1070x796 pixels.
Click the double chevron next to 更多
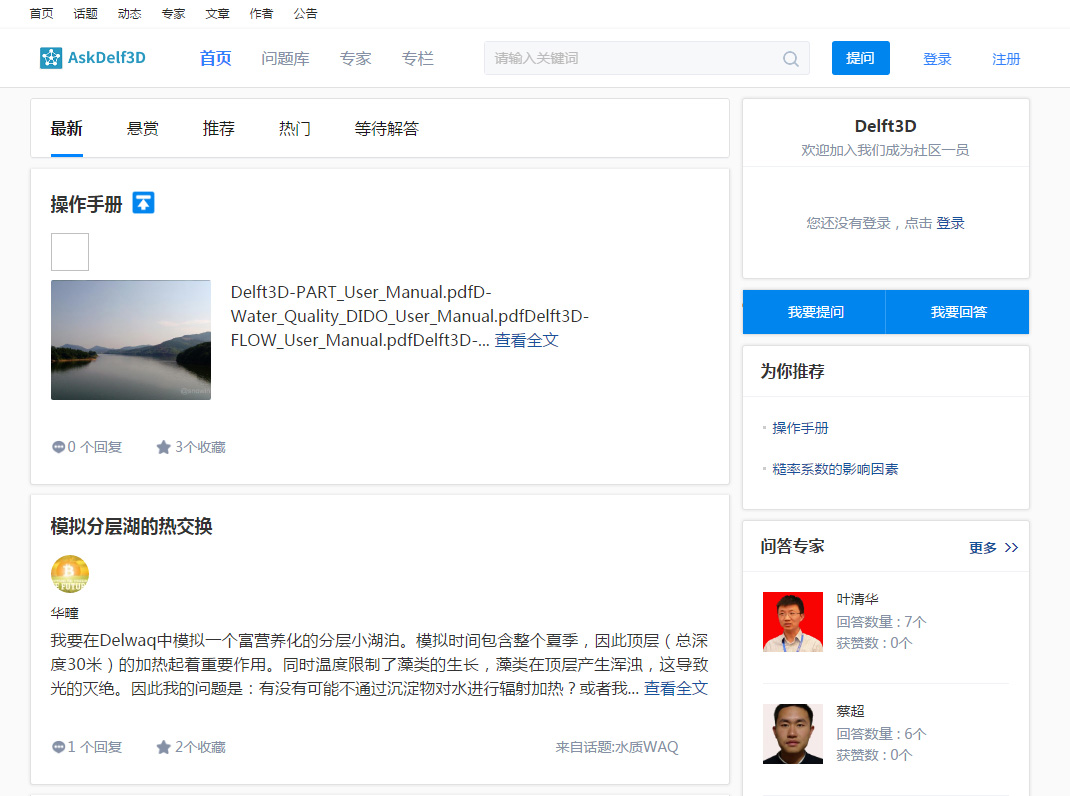[1011, 548]
